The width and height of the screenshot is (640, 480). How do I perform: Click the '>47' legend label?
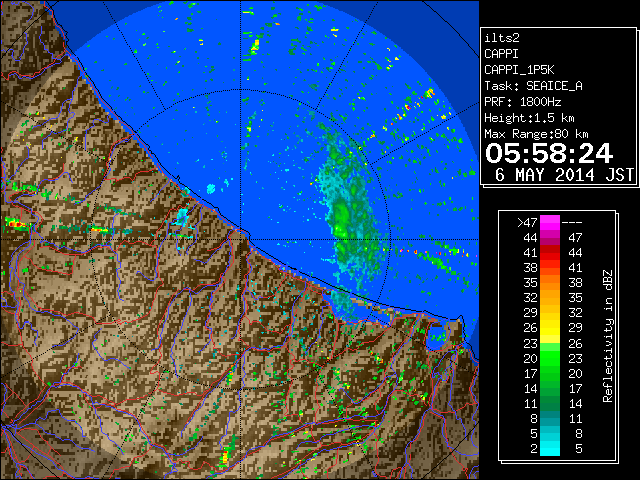click(x=527, y=222)
